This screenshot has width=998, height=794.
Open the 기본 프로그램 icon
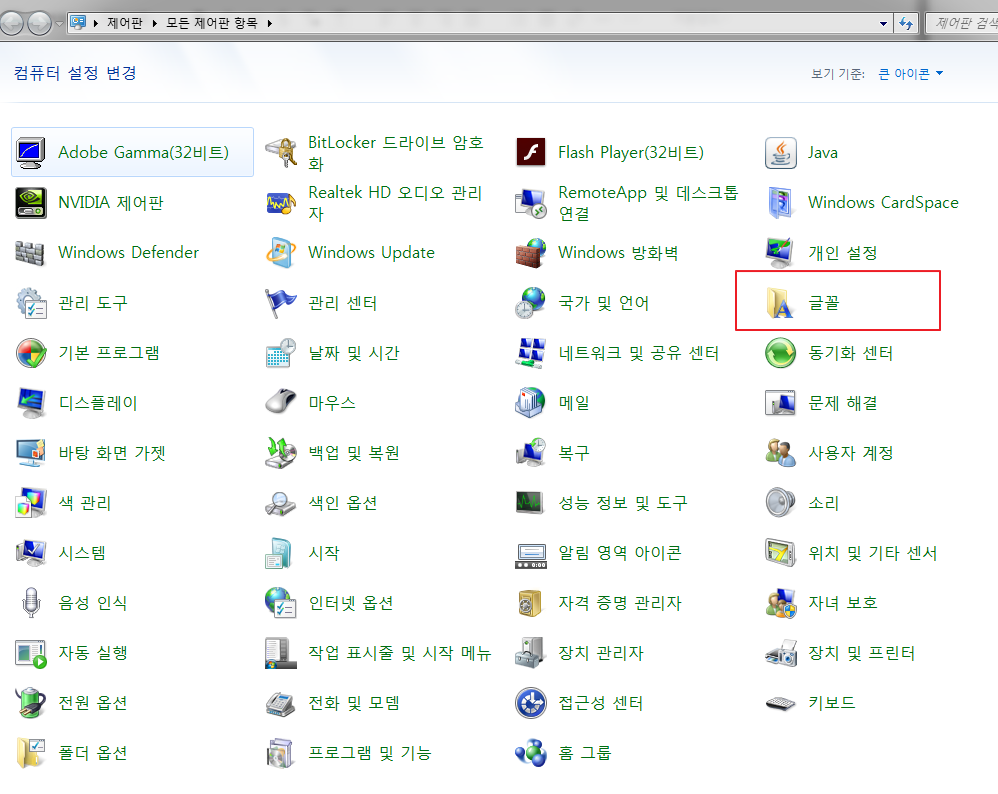coord(31,353)
